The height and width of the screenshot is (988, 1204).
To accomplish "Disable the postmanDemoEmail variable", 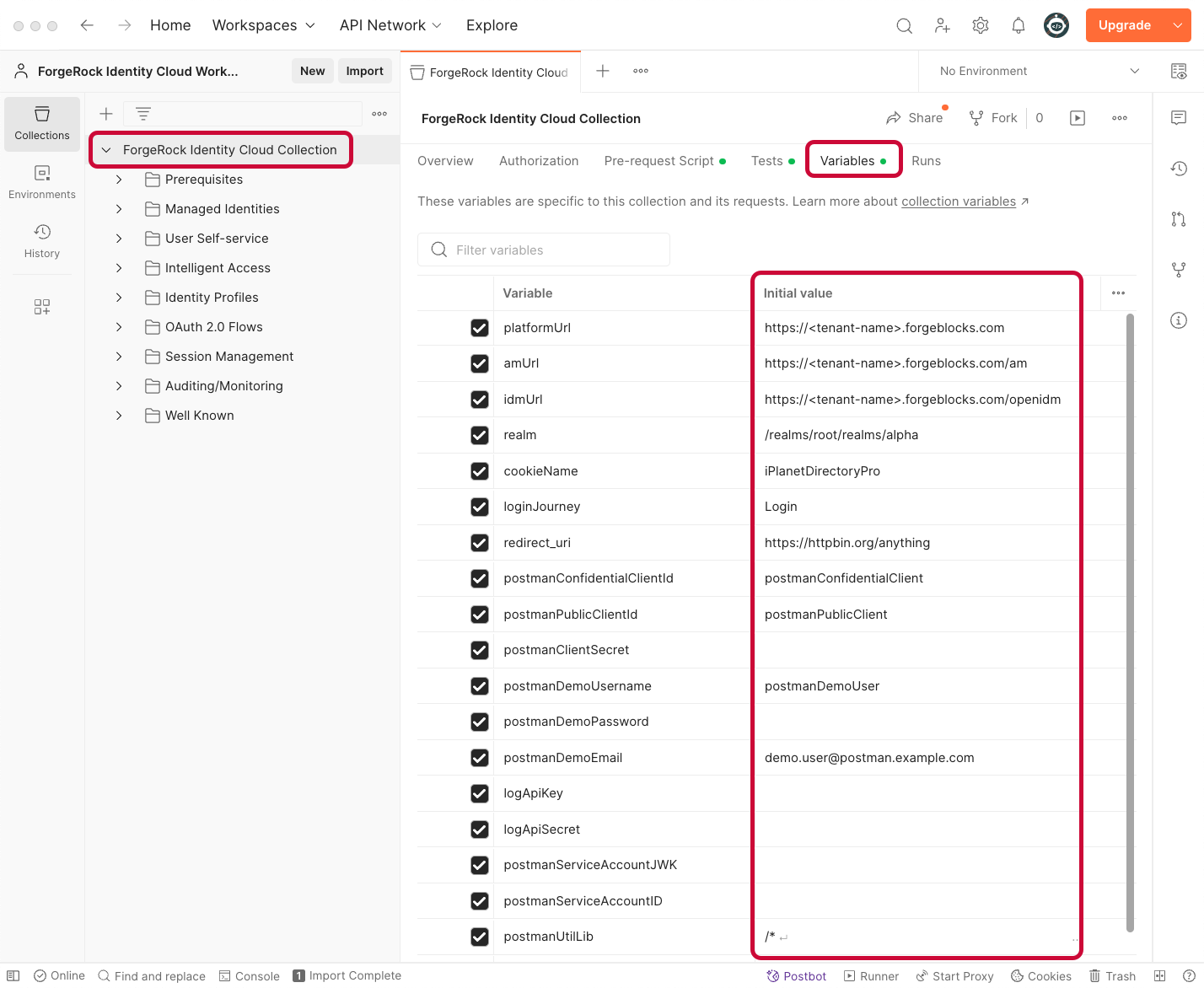I will point(480,758).
